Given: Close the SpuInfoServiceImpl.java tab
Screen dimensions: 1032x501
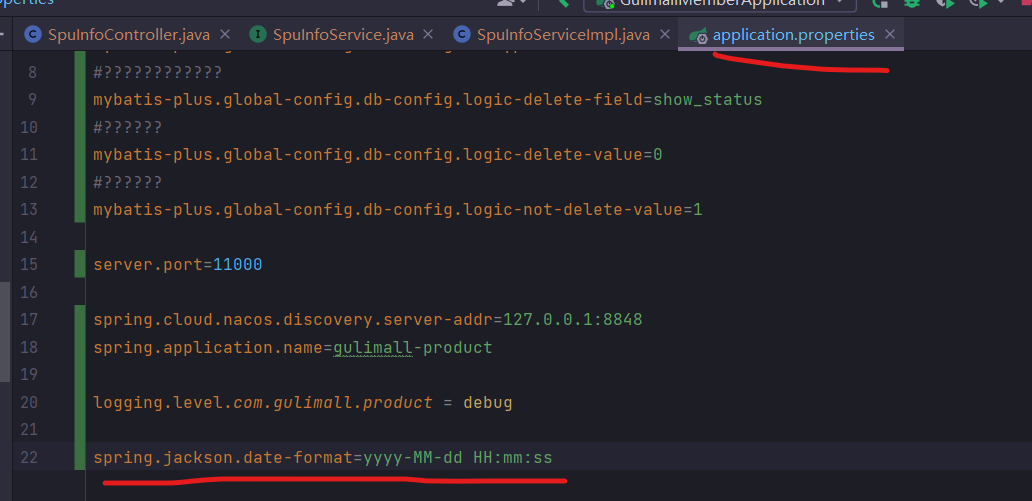Looking at the screenshot, I should [664, 34].
